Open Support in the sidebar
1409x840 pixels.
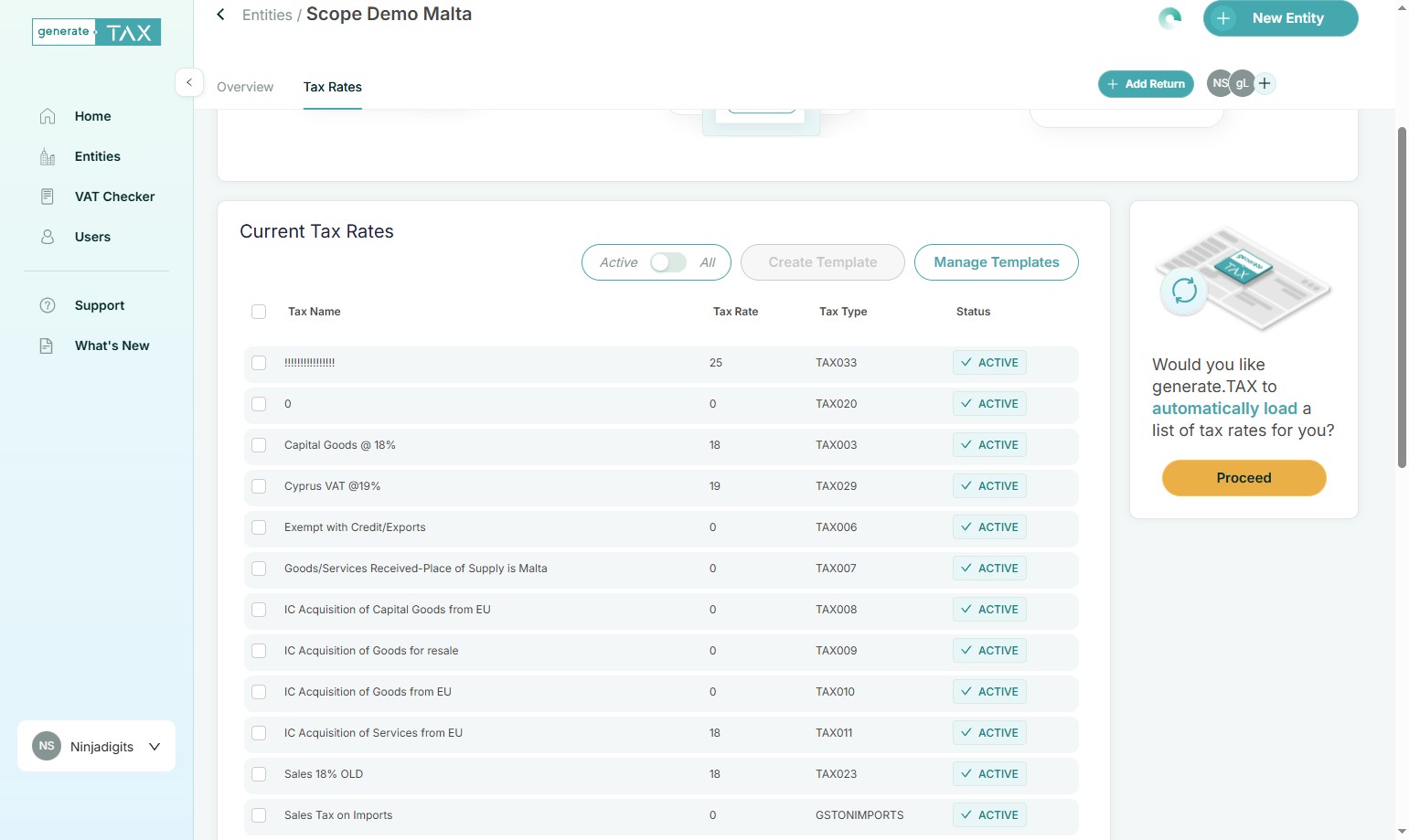pos(100,305)
